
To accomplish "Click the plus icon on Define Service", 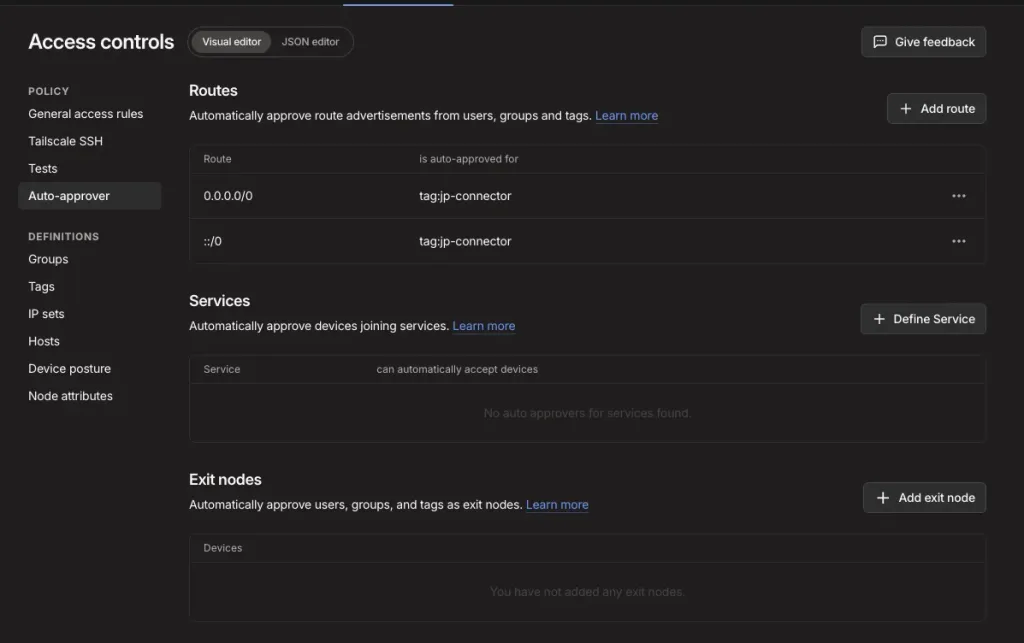I will (879, 319).
